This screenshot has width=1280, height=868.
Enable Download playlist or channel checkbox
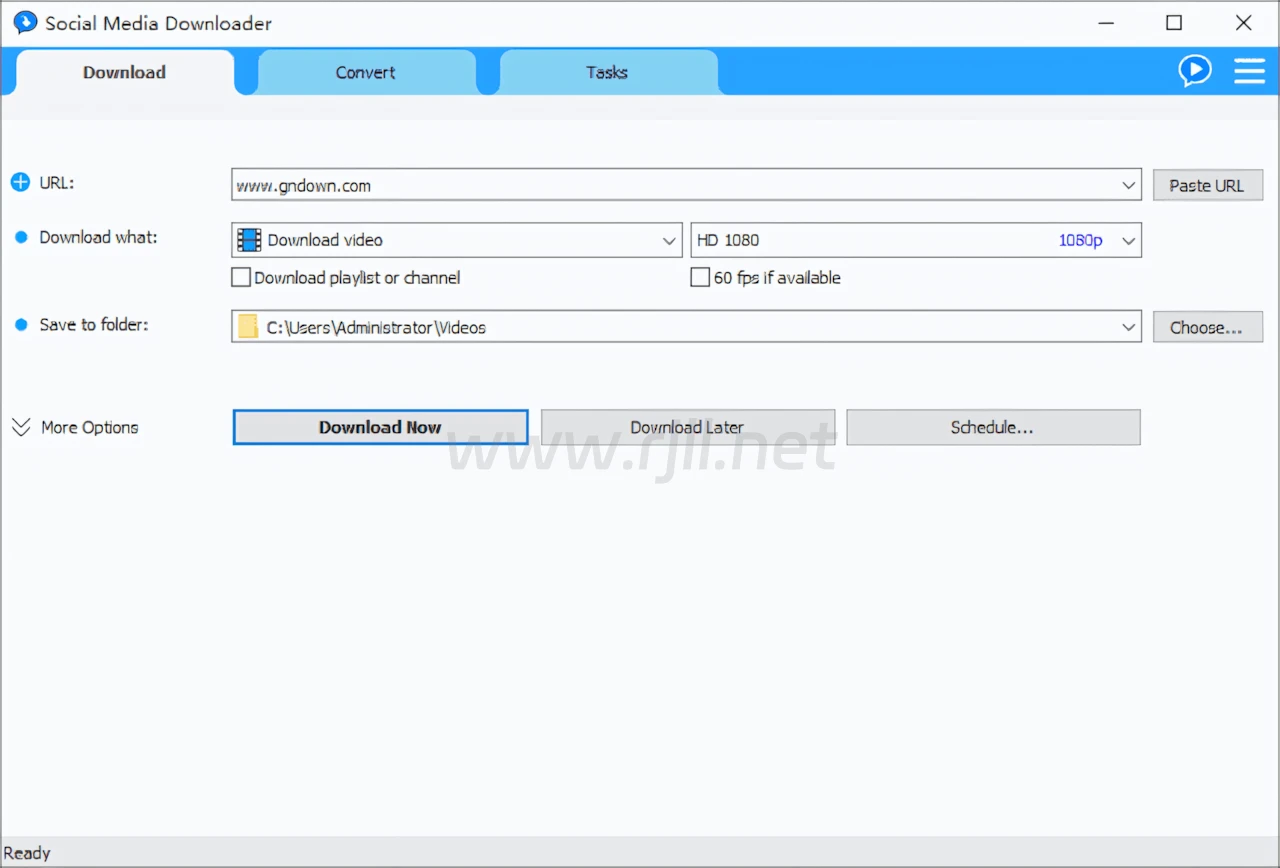(x=241, y=278)
